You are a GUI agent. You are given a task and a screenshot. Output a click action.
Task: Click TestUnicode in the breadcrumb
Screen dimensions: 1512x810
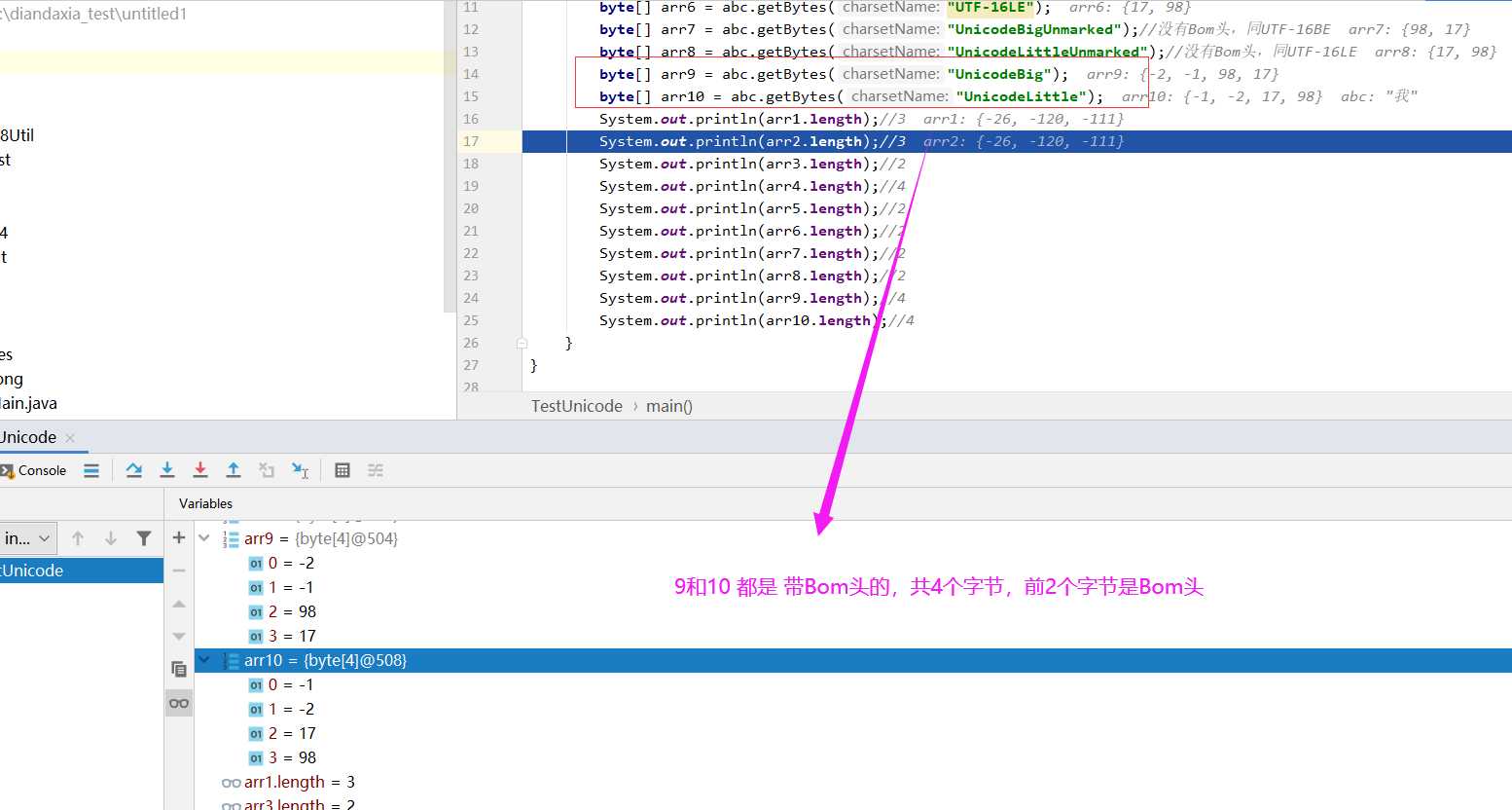(577, 406)
